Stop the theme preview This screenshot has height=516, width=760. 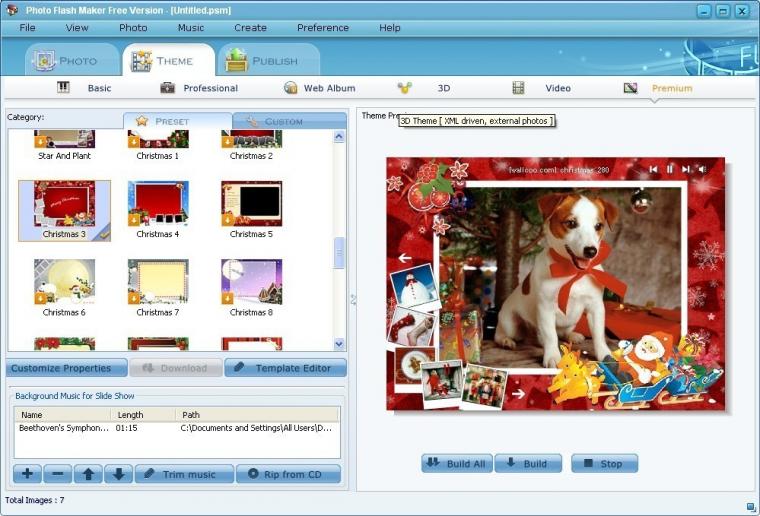(604, 463)
